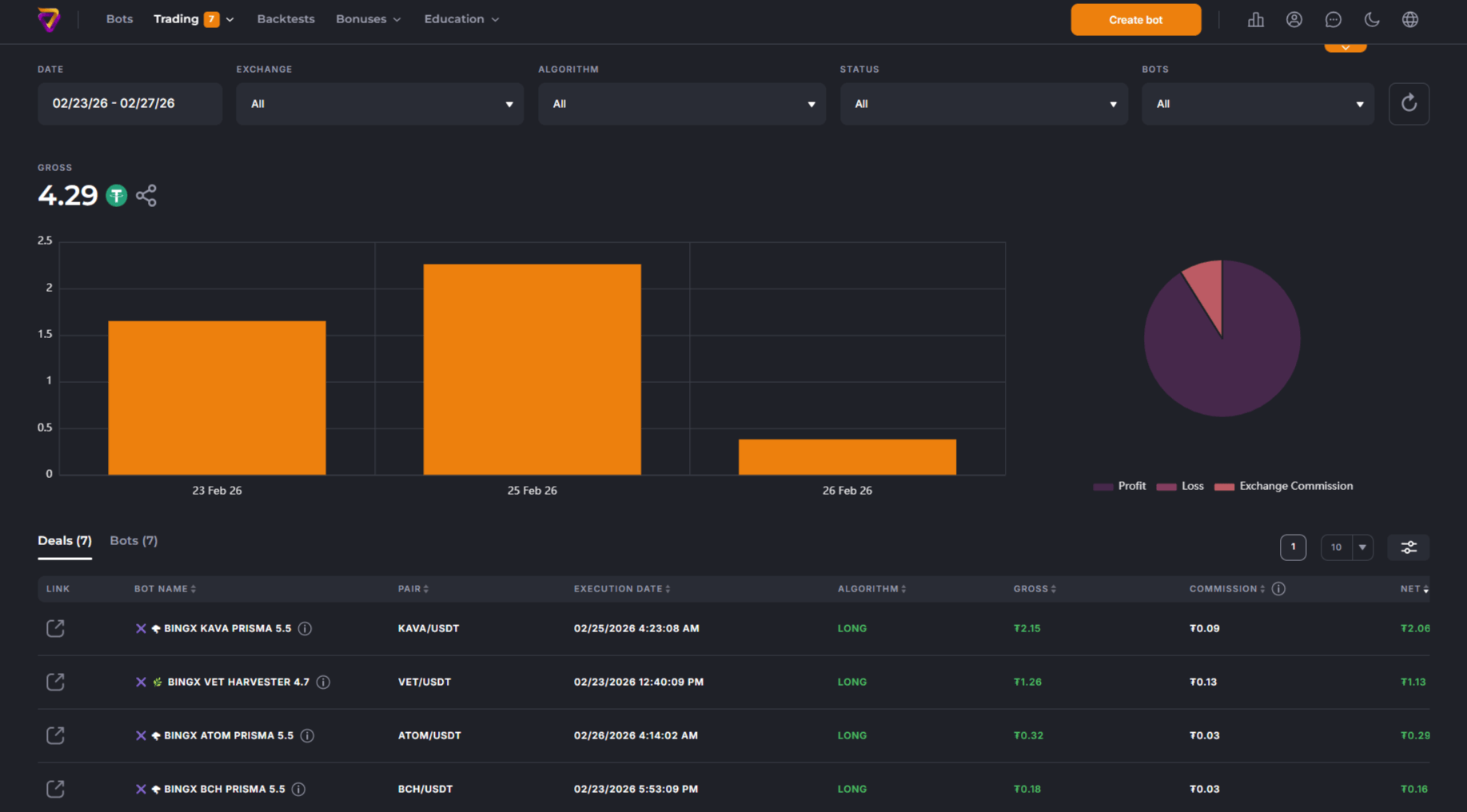Open external link for BINGX KAVA PRISMA deal

[55, 628]
